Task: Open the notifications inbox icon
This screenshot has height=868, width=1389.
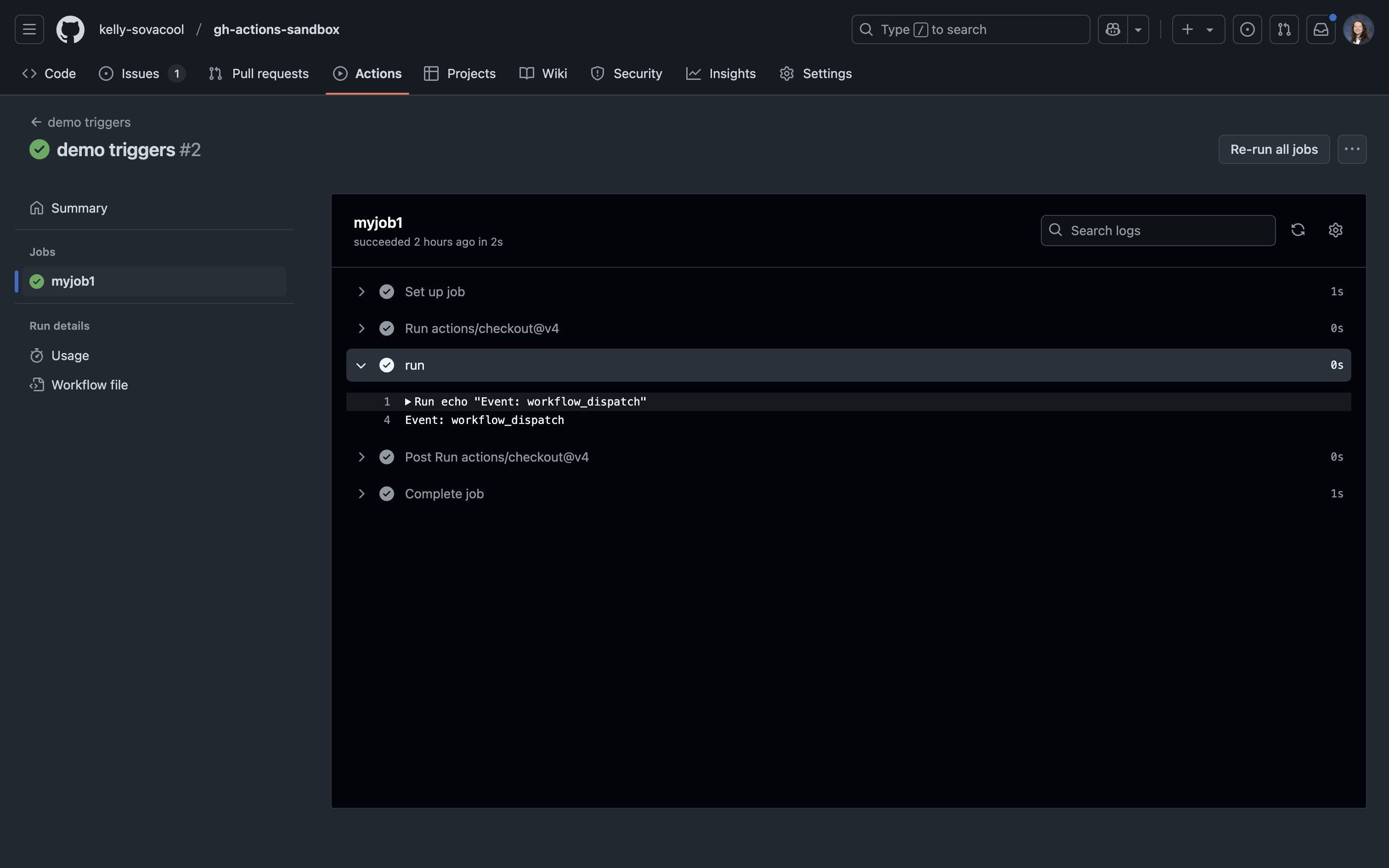Action: [x=1321, y=29]
